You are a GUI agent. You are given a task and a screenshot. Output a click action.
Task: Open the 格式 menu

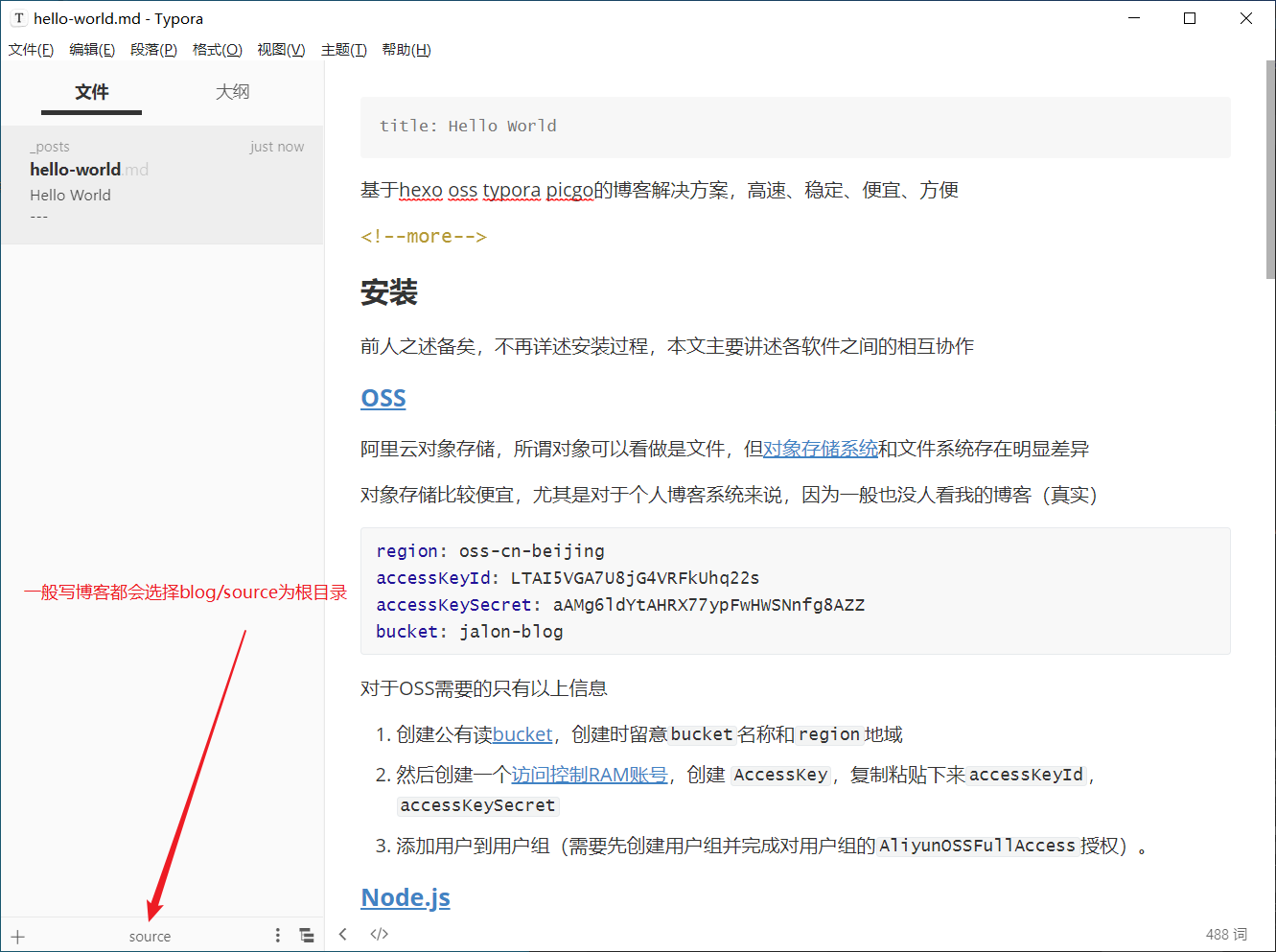pos(217,50)
